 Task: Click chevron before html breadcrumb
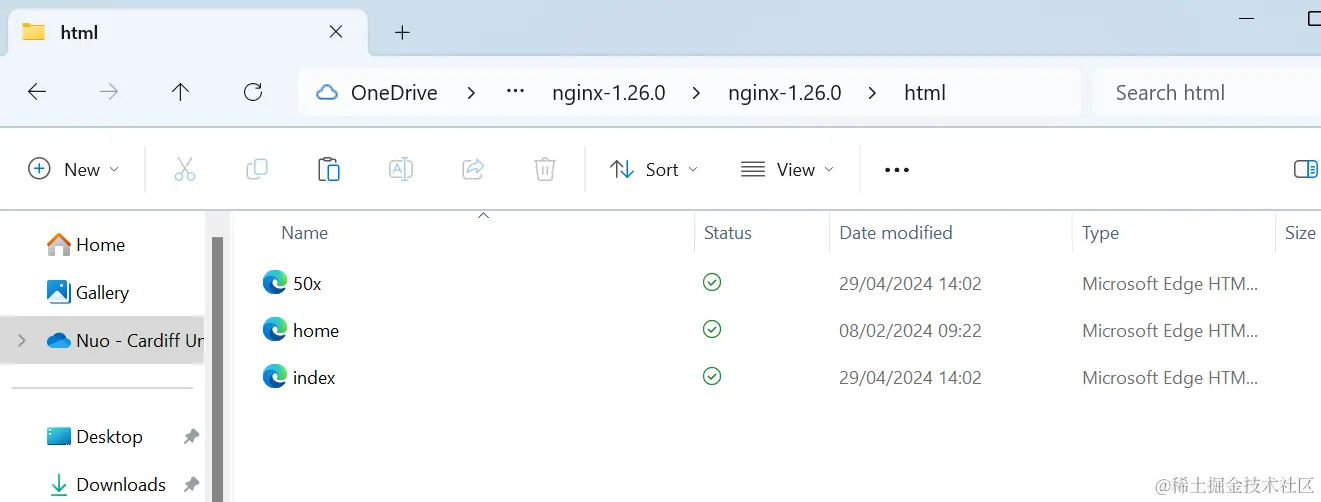pyautogui.click(x=873, y=93)
